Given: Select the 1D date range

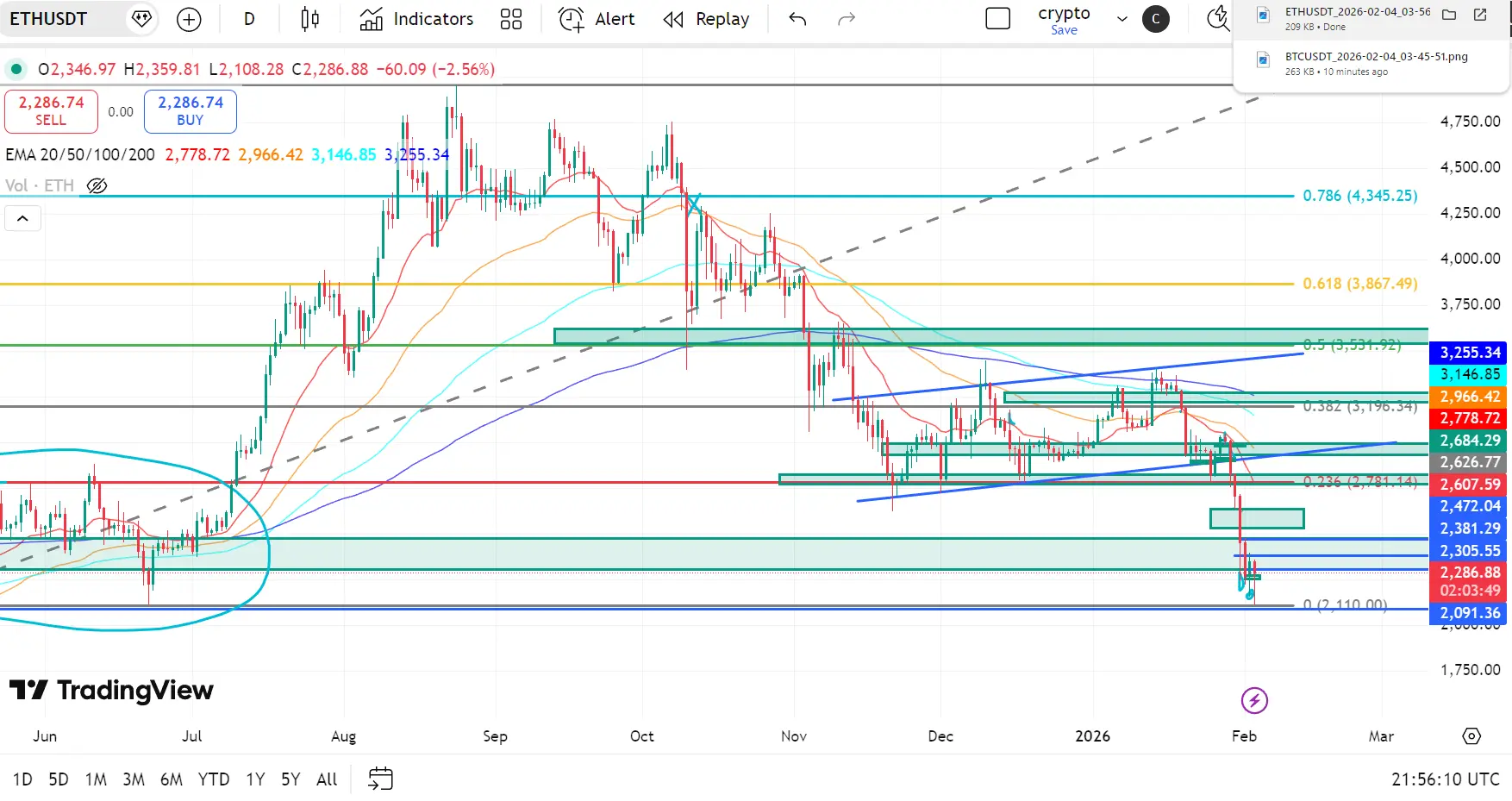Looking at the screenshot, I should (x=22, y=779).
